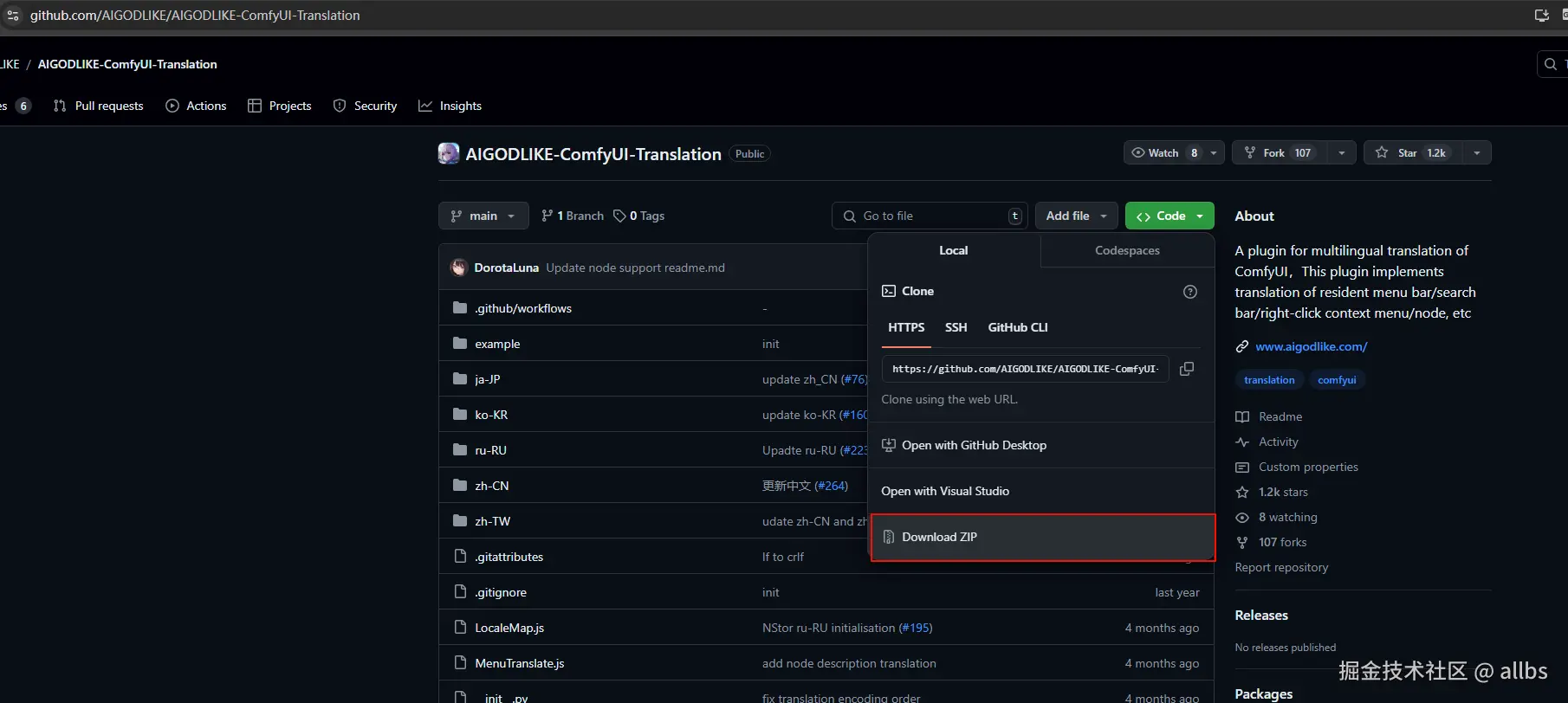Click the comfyui topic tag

[1337, 380]
